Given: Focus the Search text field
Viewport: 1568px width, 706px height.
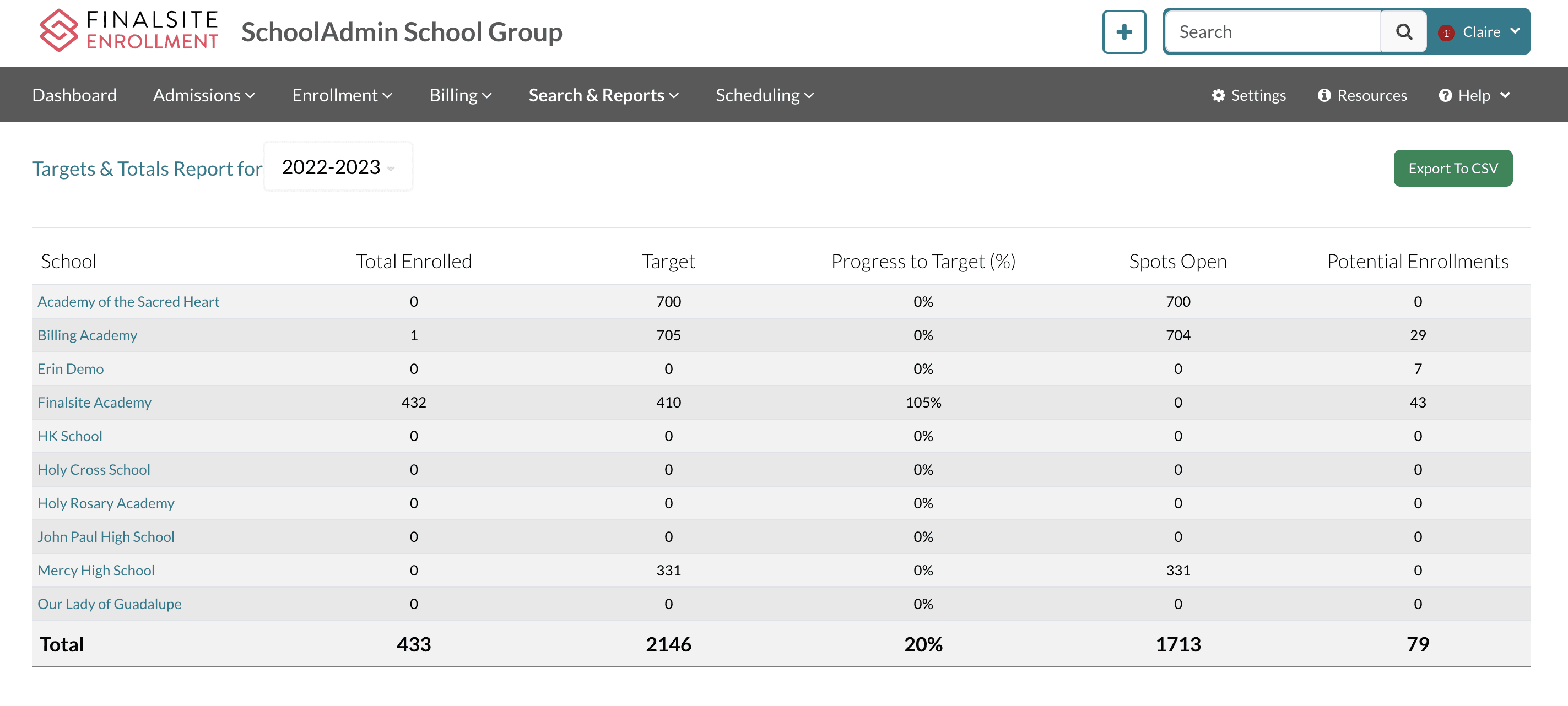Looking at the screenshot, I should tap(1272, 31).
